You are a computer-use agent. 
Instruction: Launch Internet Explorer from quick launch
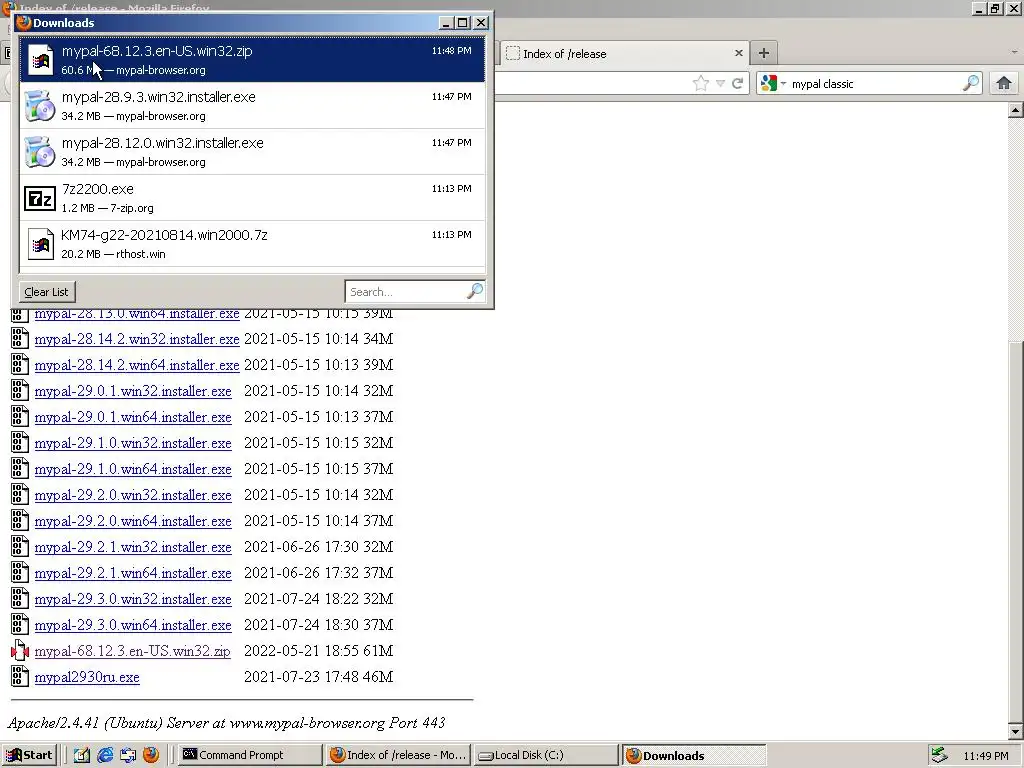coord(105,755)
